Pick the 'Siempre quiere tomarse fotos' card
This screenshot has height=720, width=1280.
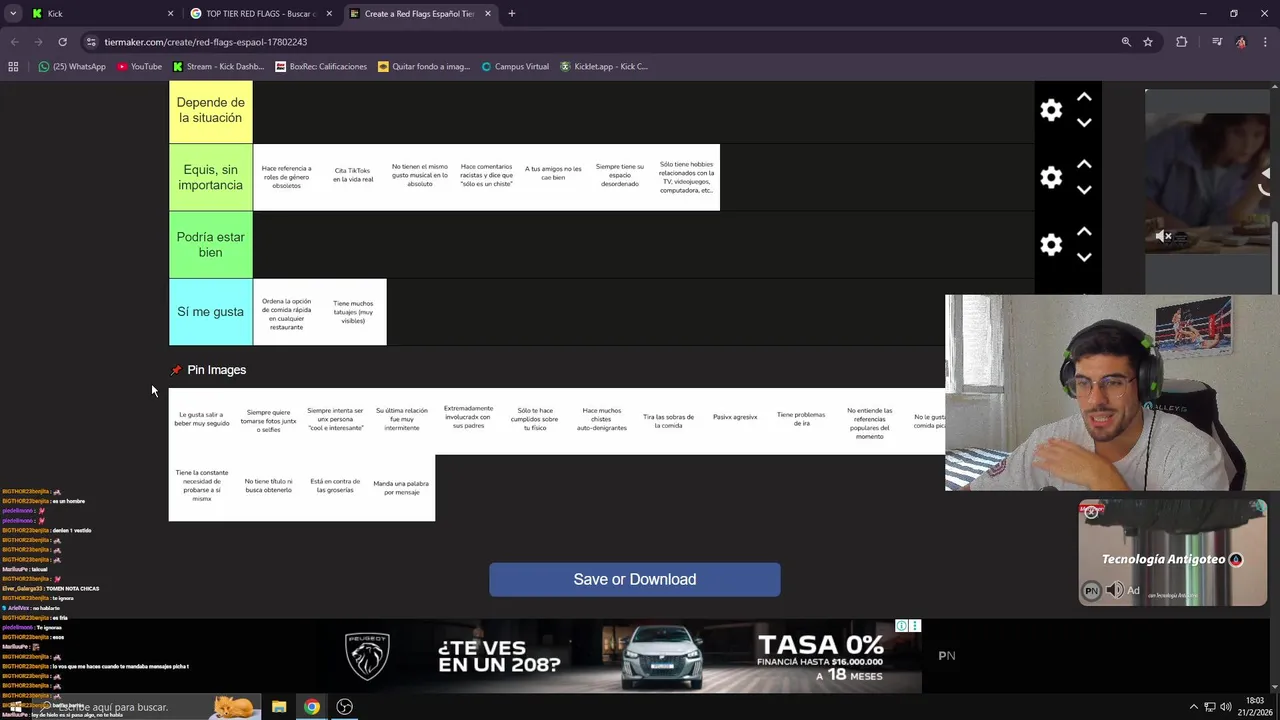click(x=268, y=421)
